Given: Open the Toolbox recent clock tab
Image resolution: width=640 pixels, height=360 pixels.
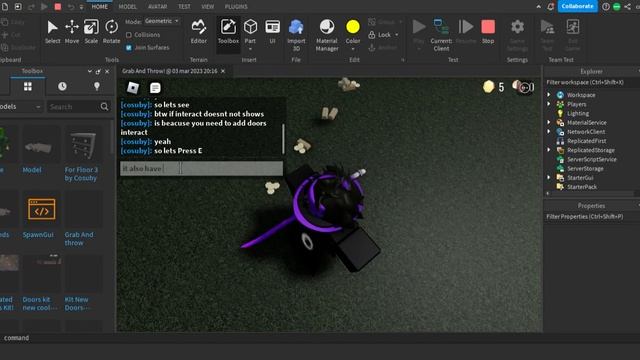Looking at the screenshot, I should [x=62, y=87].
